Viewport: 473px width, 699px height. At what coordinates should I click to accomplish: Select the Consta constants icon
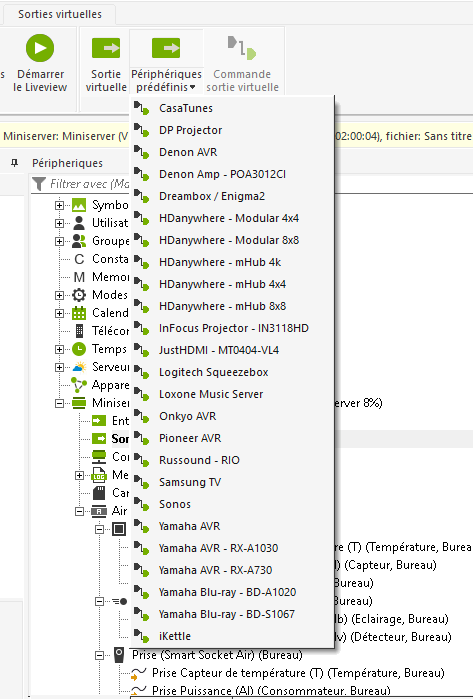79,259
